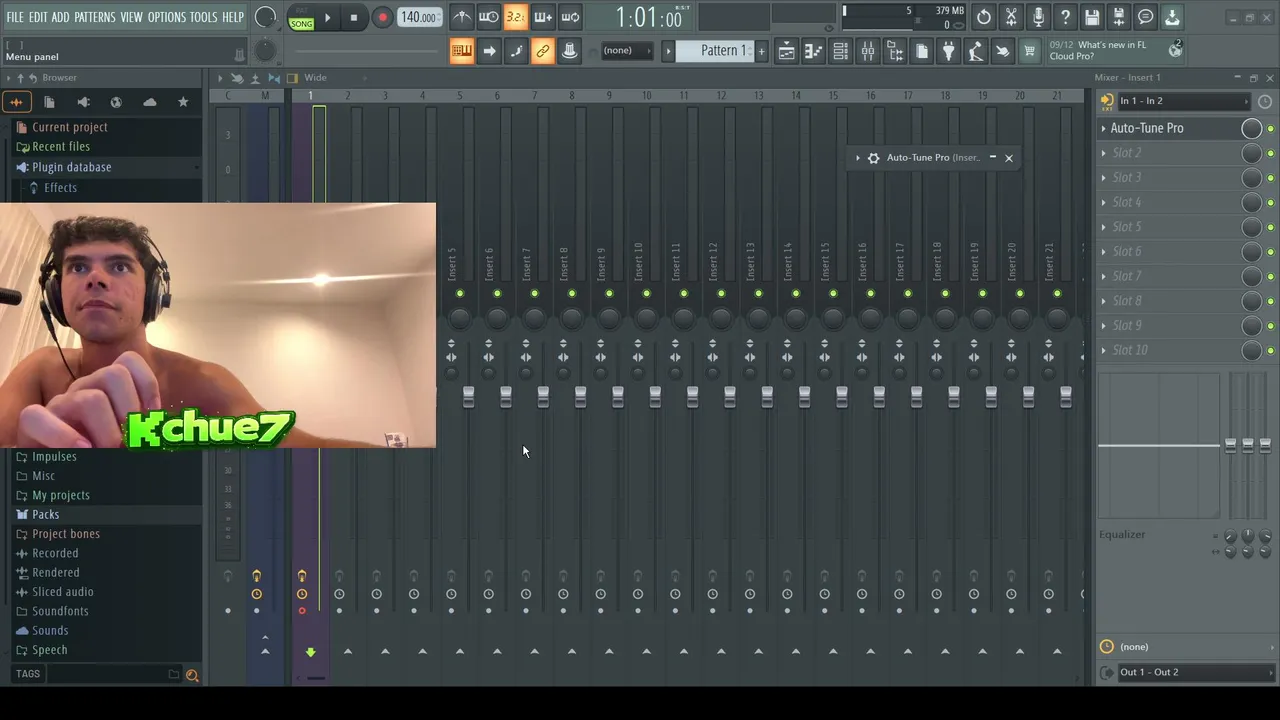Toggle the Slot 3 enable light
This screenshot has width=1280, height=720.
(1271, 178)
